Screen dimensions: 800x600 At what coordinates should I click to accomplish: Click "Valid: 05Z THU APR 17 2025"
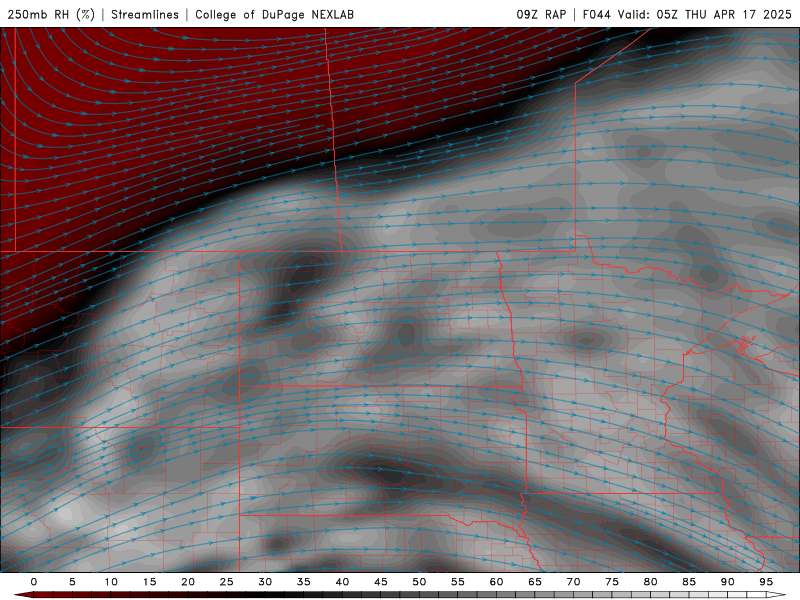[705, 14]
